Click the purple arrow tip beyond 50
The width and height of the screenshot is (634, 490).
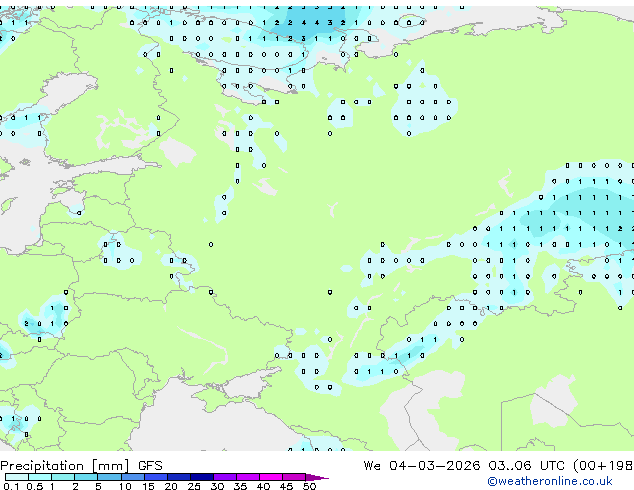pos(317,477)
